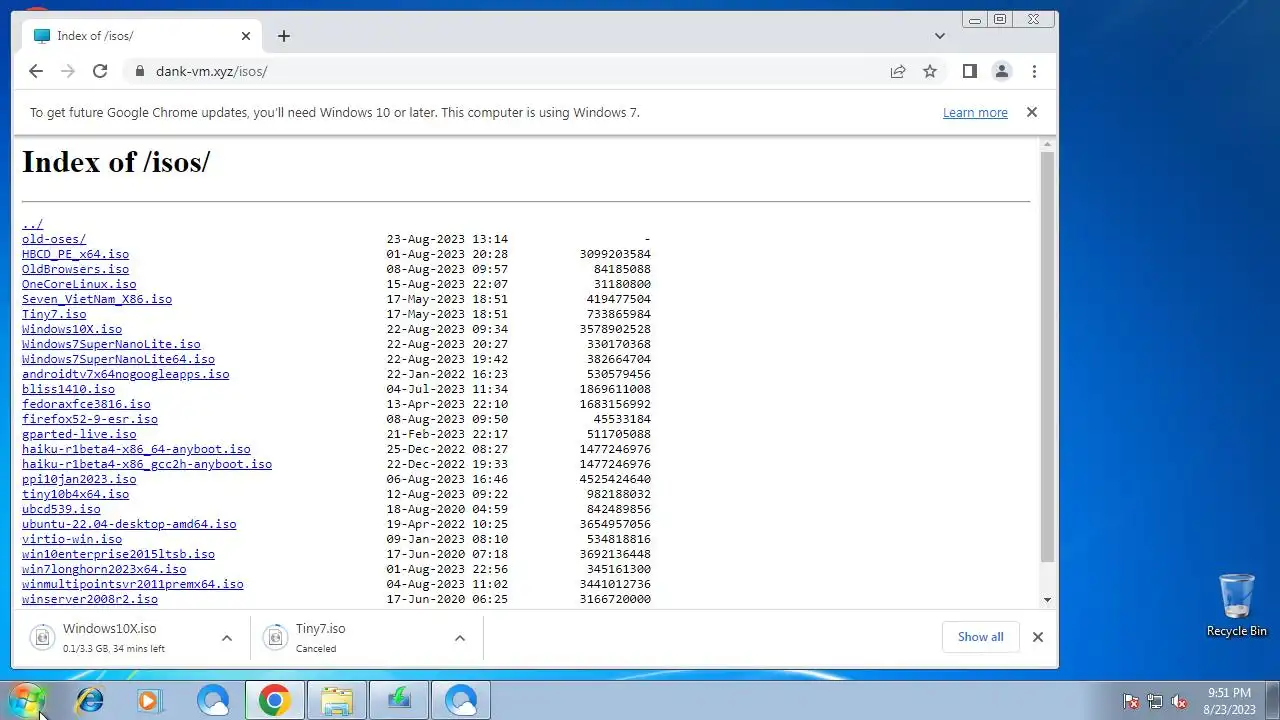Download tiny10b4x64.iso
This screenshot has height=720, width=1280.
coord(76,494)
